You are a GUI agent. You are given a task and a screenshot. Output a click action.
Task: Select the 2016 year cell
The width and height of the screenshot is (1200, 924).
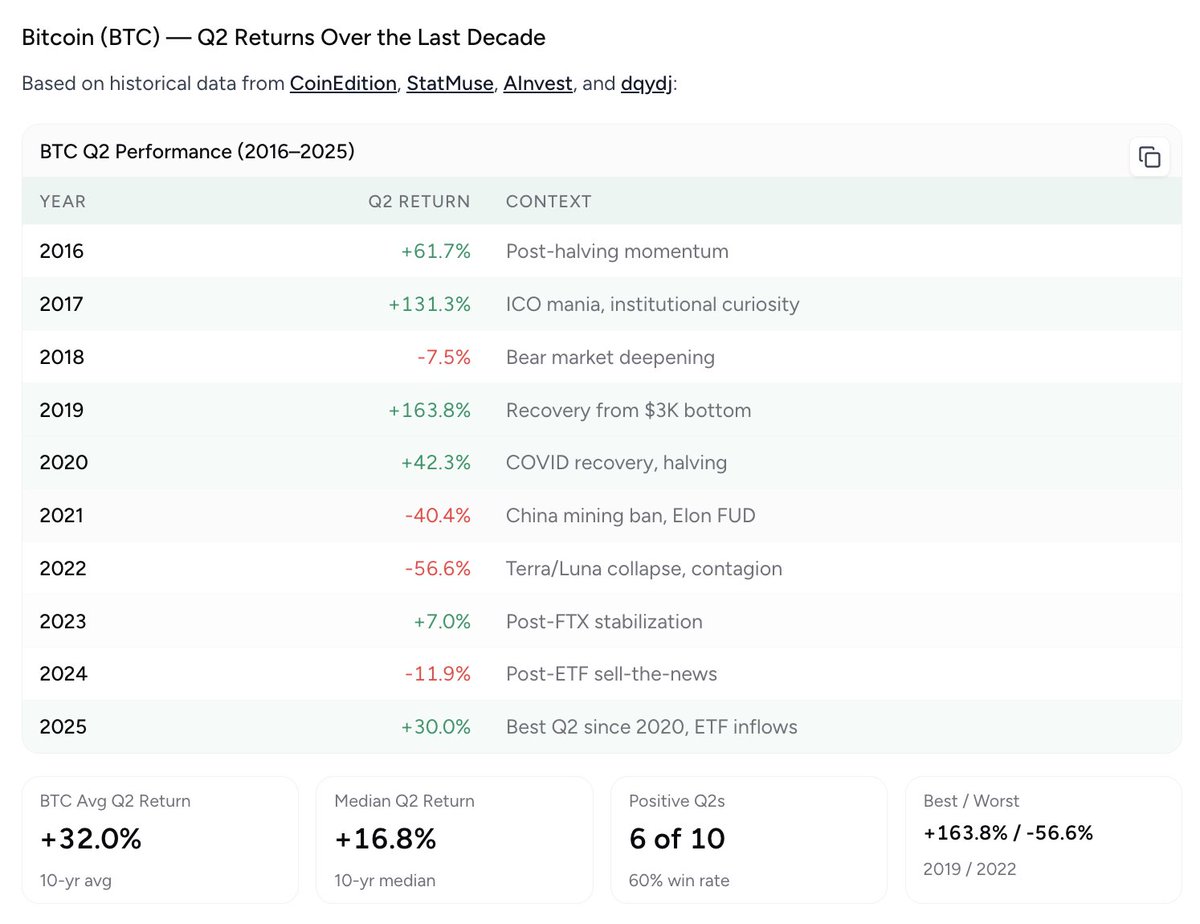coord(62,251)
